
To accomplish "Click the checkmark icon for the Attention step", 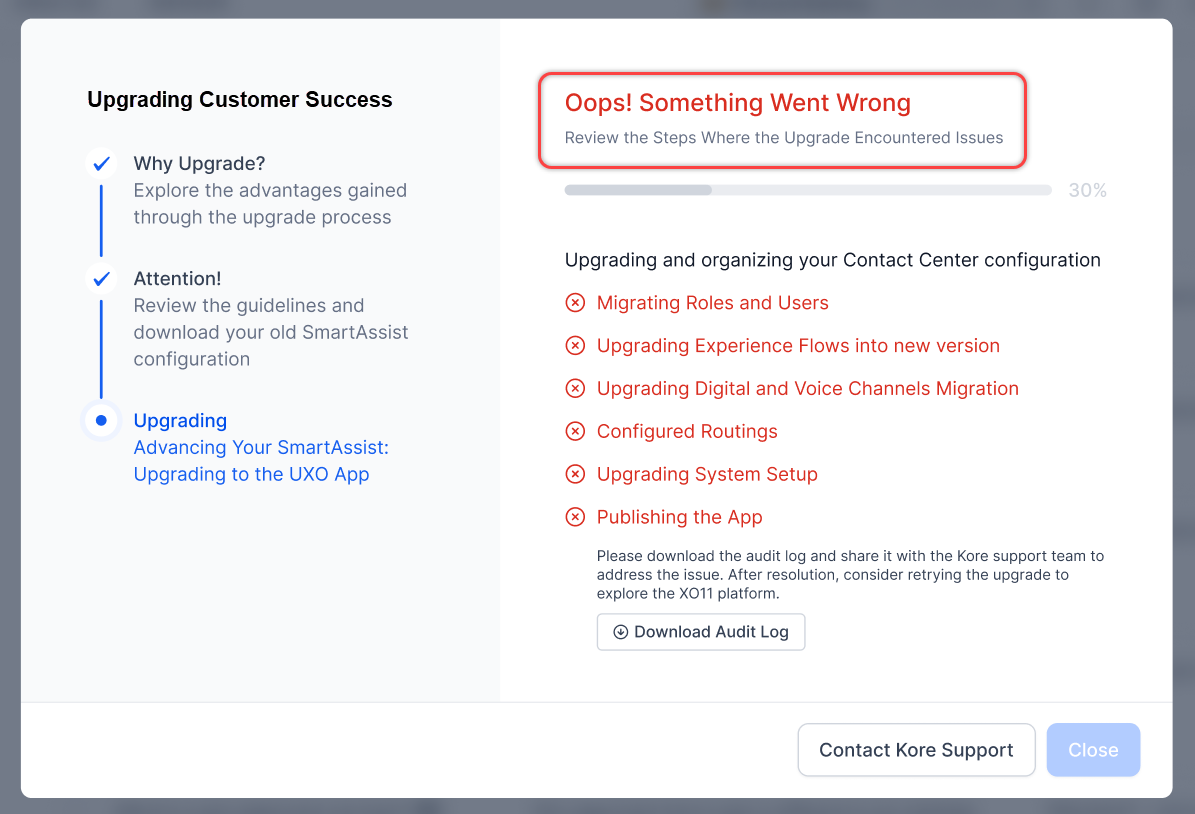I will click(101, 279).
